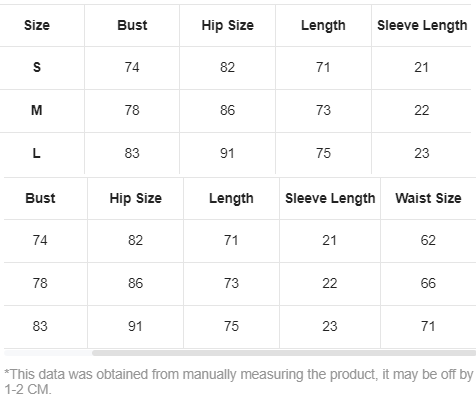The height and width of the screenshot is (398, 476).
Task: Select the S size row label
Action: pos(37,67)
